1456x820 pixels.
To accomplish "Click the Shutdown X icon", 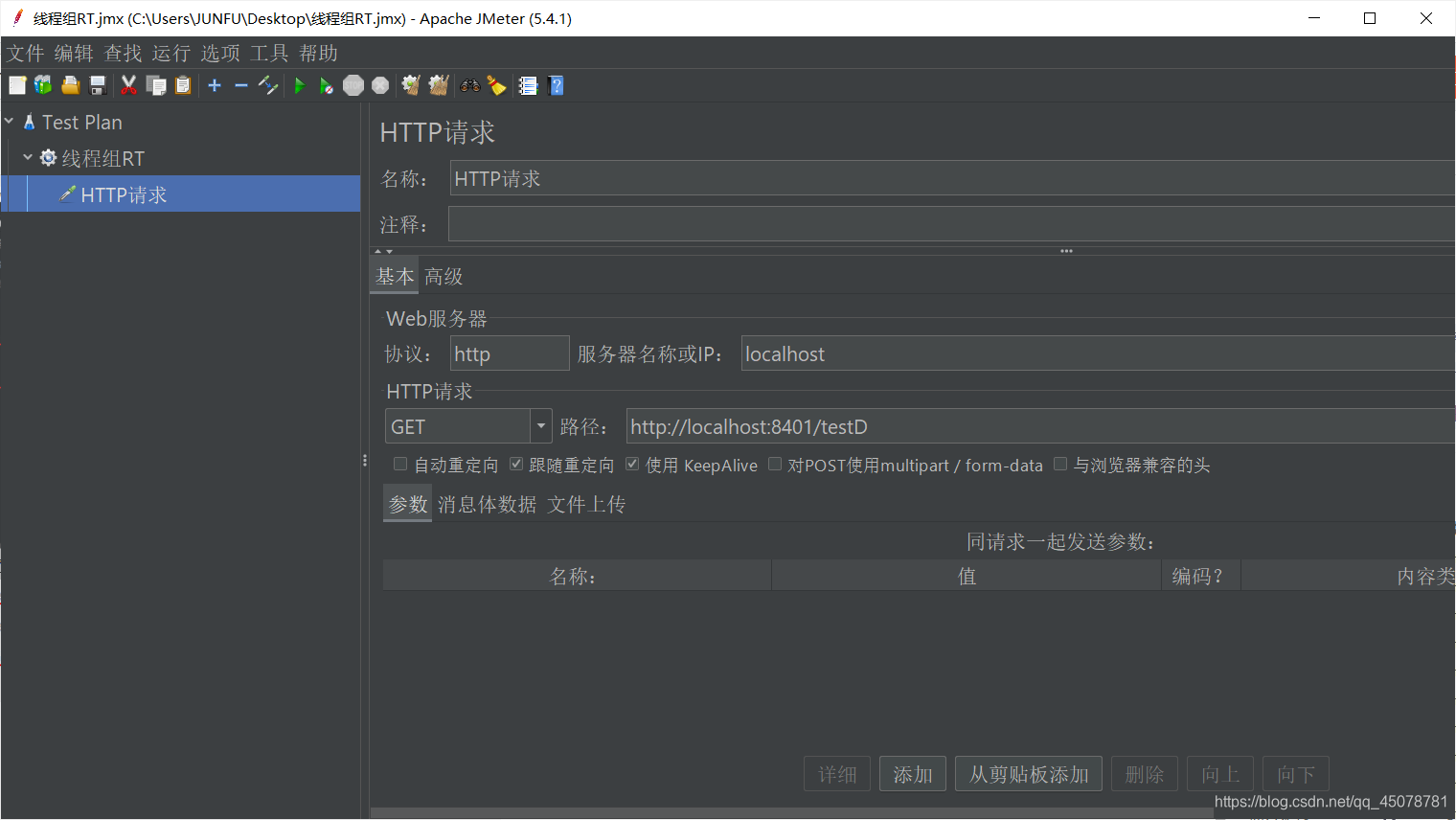I will (380, 85).
